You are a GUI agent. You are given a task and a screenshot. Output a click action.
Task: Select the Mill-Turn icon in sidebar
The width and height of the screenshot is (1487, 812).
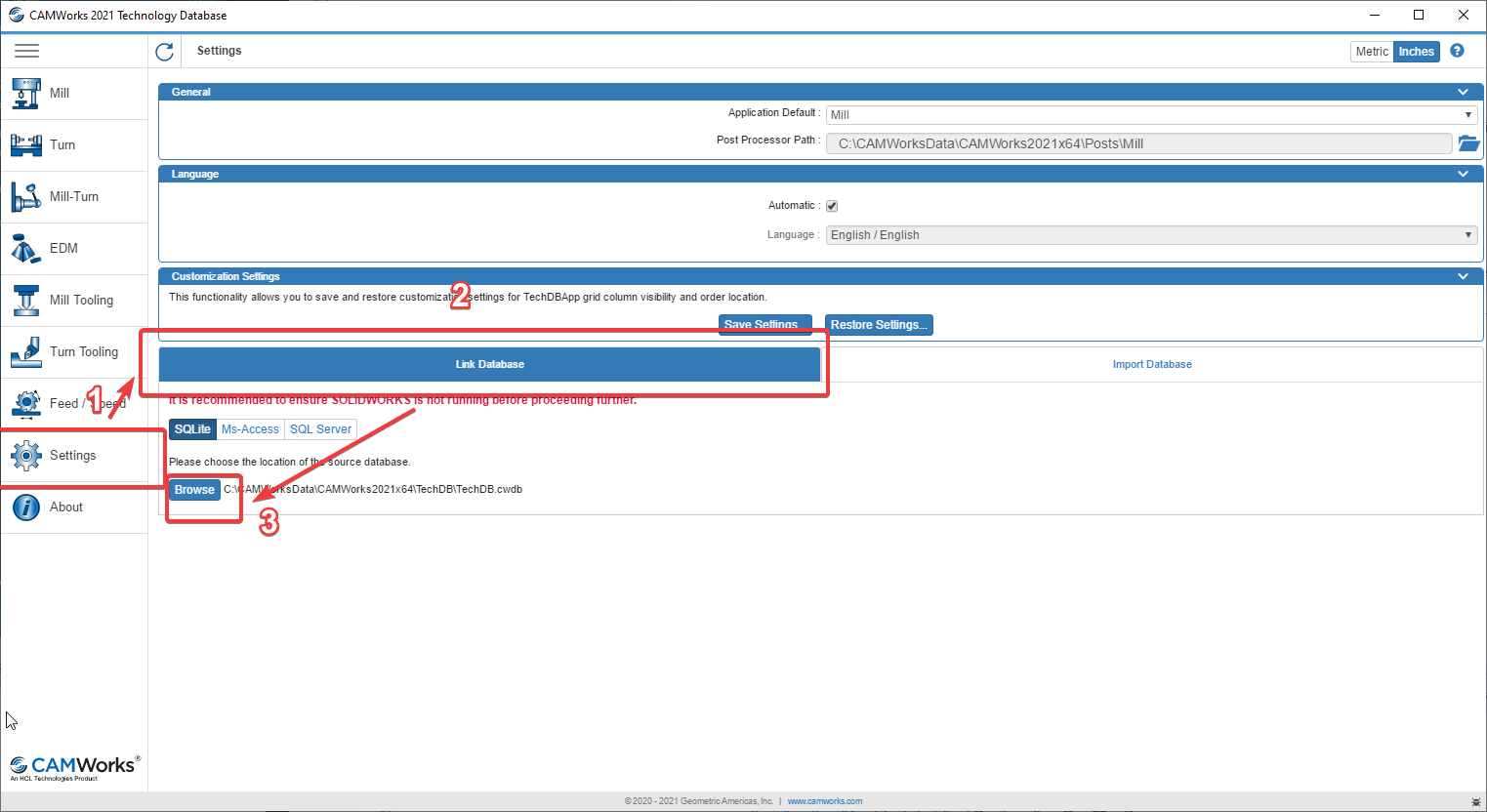[26, 197]
